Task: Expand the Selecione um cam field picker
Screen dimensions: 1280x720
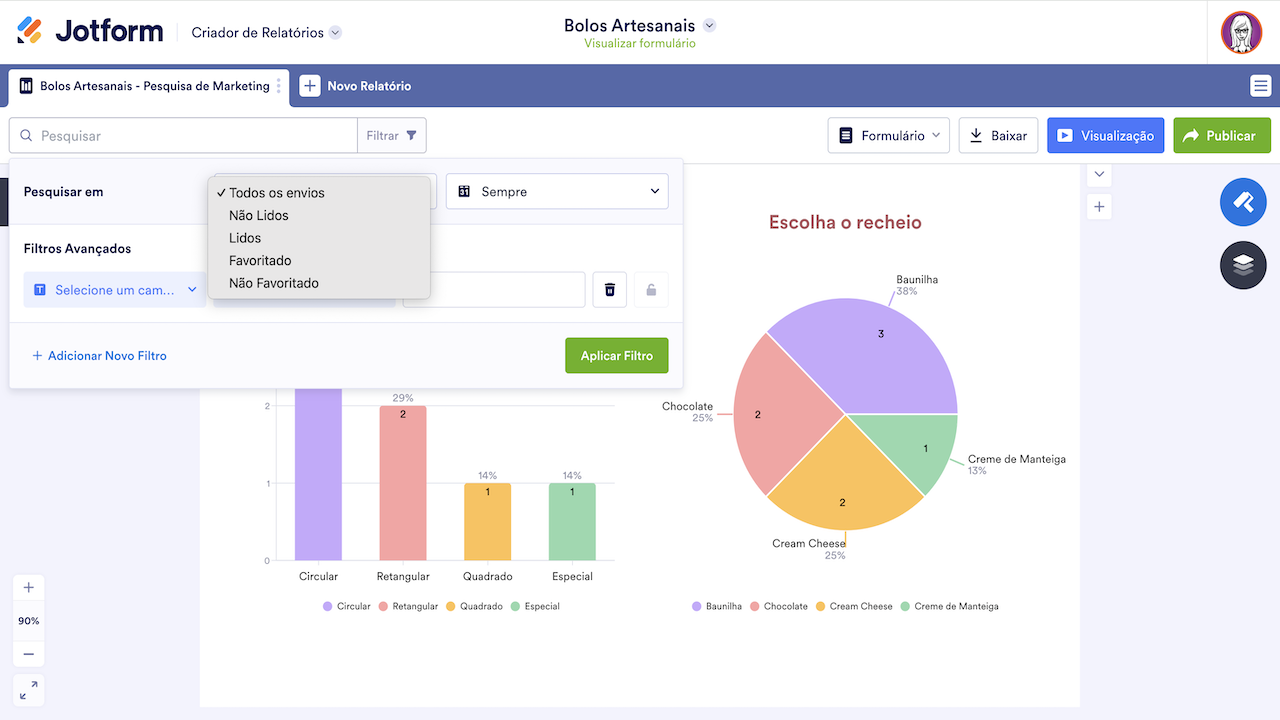Action: point(114,289)
